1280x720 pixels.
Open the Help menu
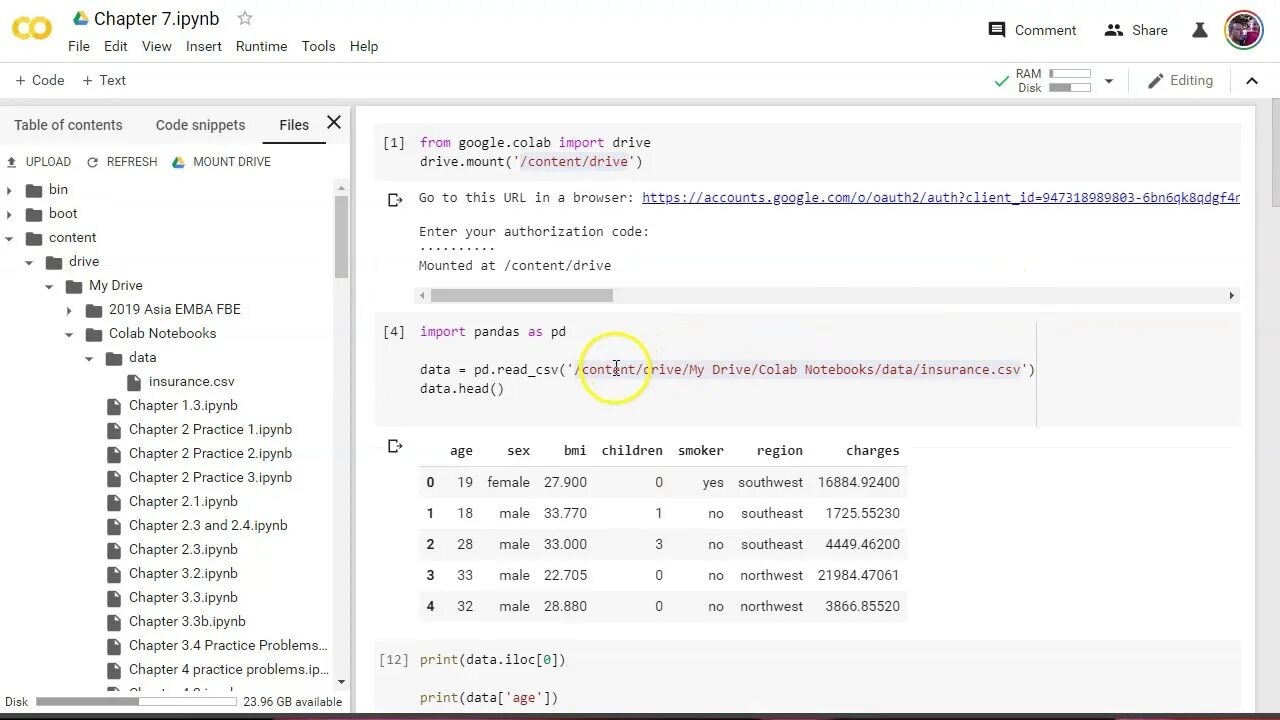[364, 46]
